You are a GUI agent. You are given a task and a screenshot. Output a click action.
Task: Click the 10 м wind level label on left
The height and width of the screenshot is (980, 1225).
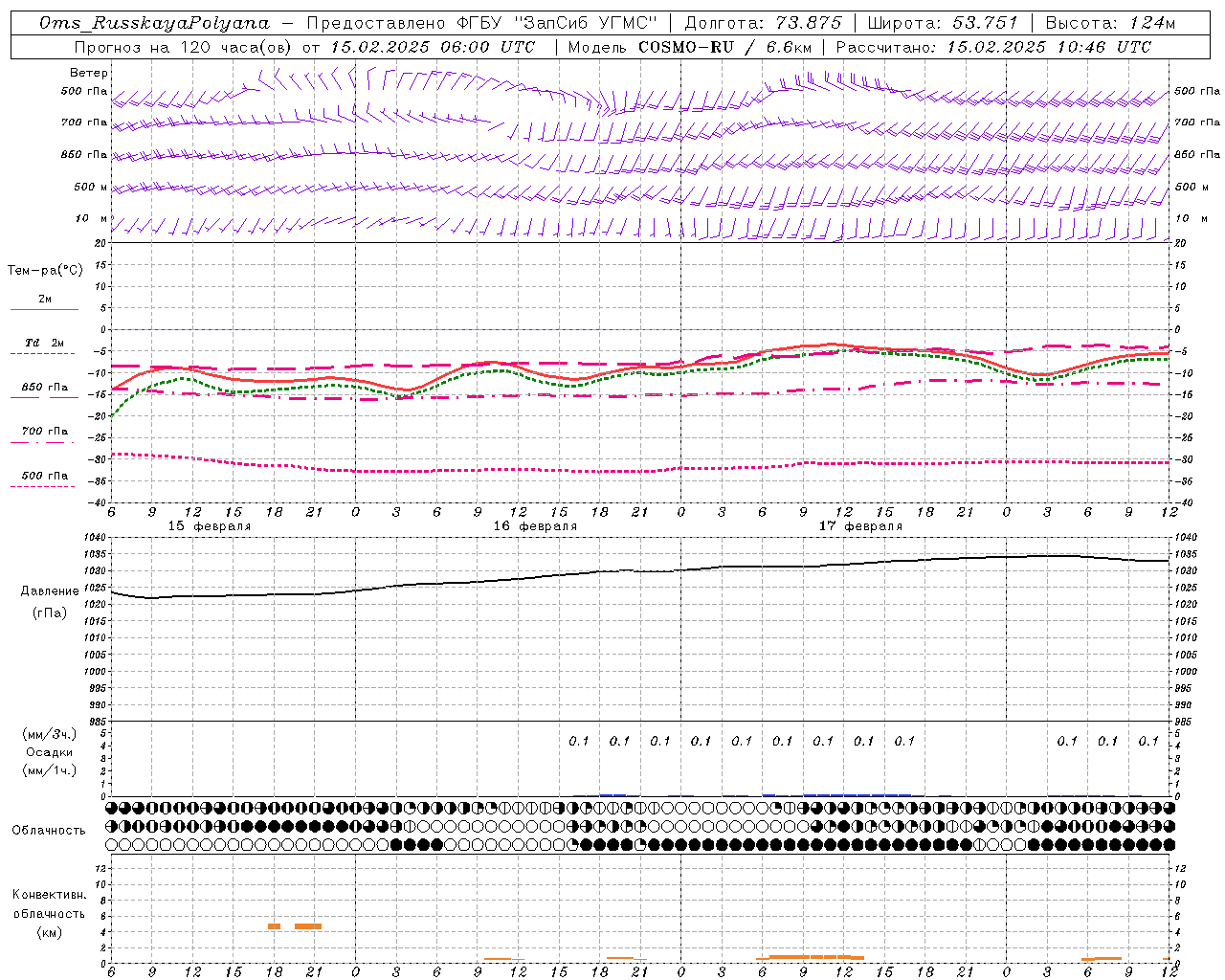pyautogui.click(x=92, y=219)
